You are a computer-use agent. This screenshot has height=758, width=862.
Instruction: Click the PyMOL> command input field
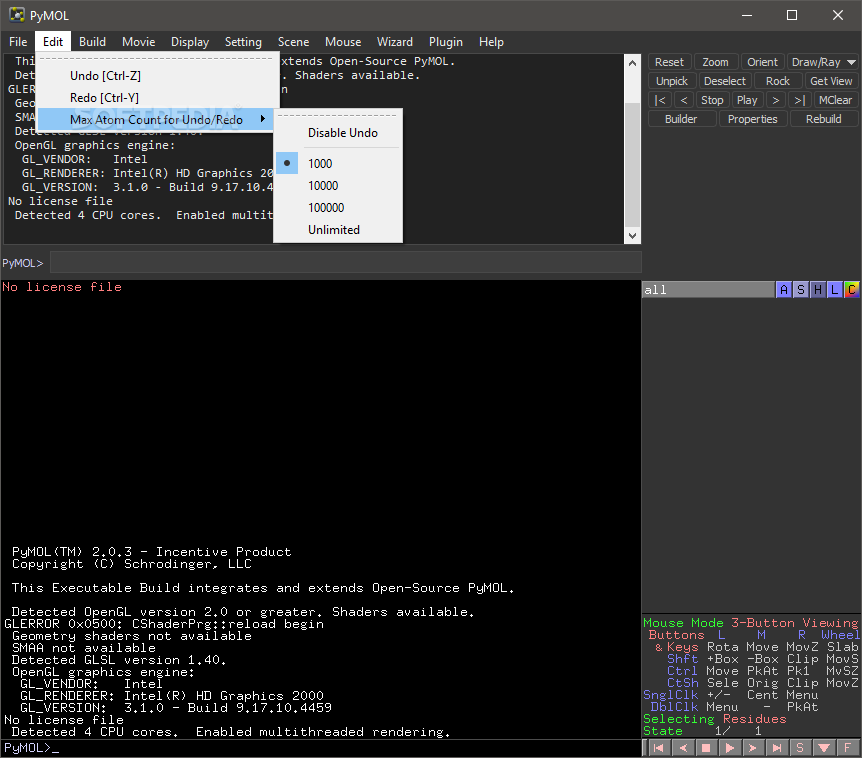(345, 262)
